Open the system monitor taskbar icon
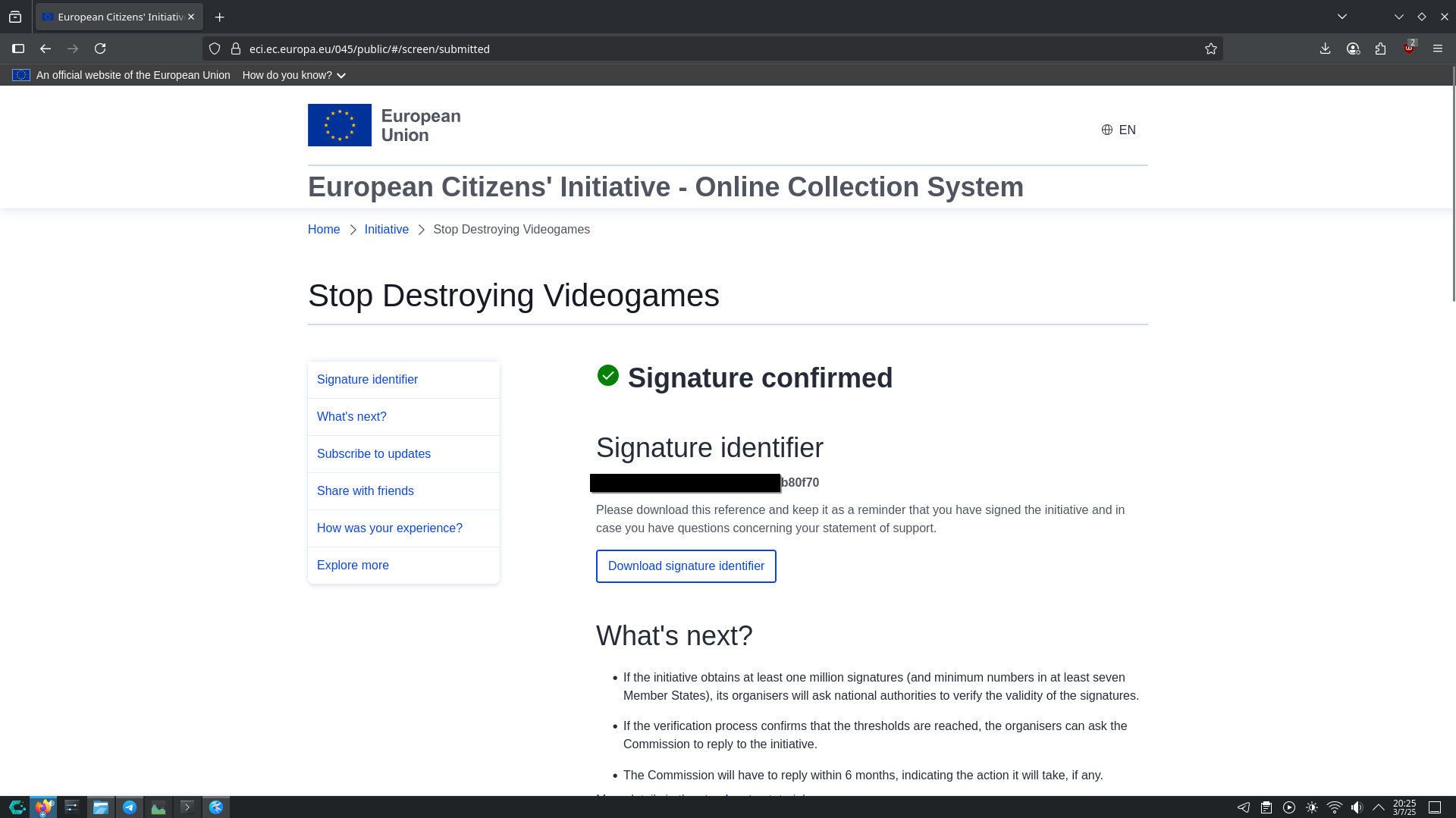This screenshot has height=818, width=1456. point(158,807)
